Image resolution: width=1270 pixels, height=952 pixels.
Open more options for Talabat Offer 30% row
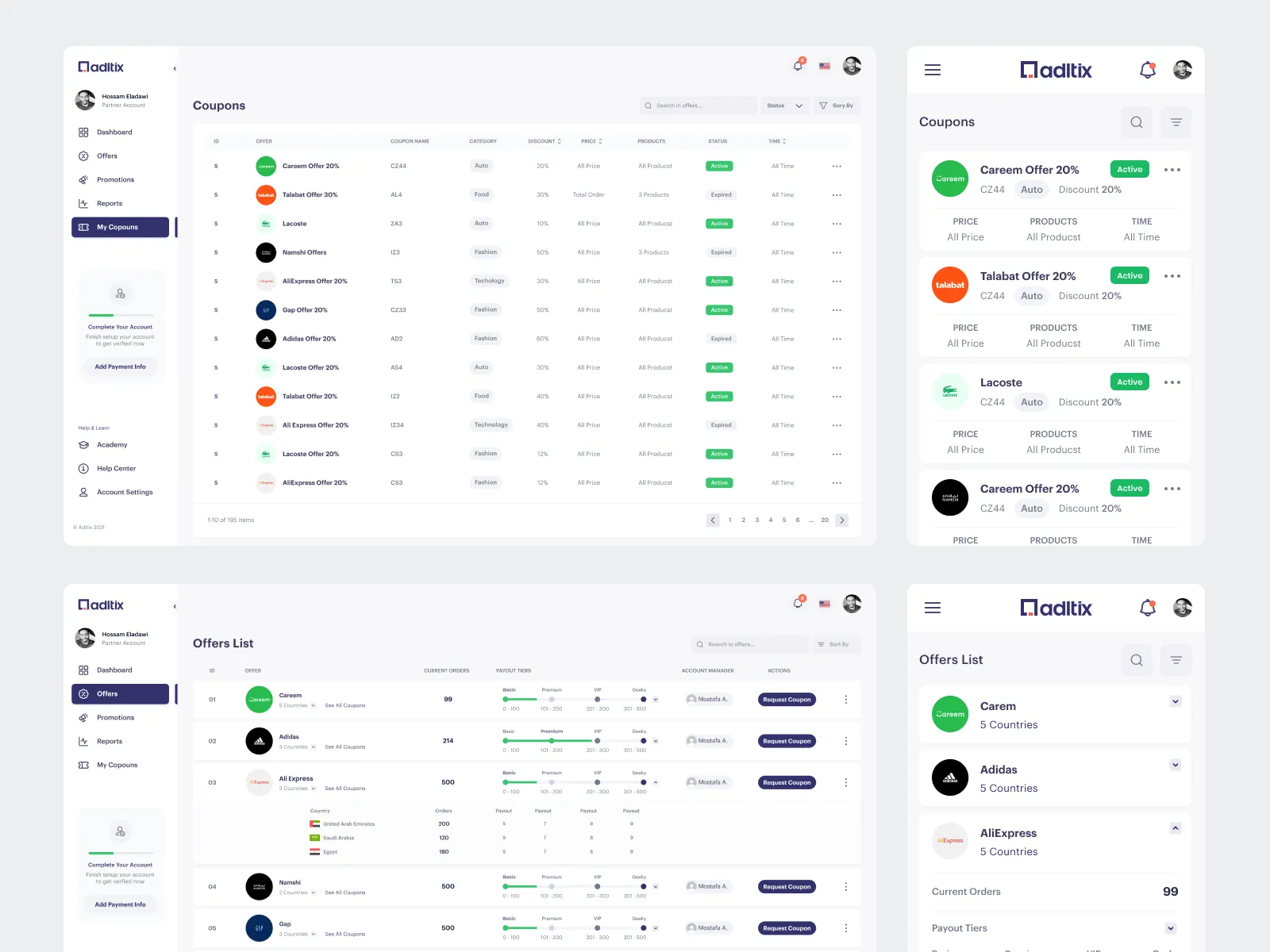[837, 195]
